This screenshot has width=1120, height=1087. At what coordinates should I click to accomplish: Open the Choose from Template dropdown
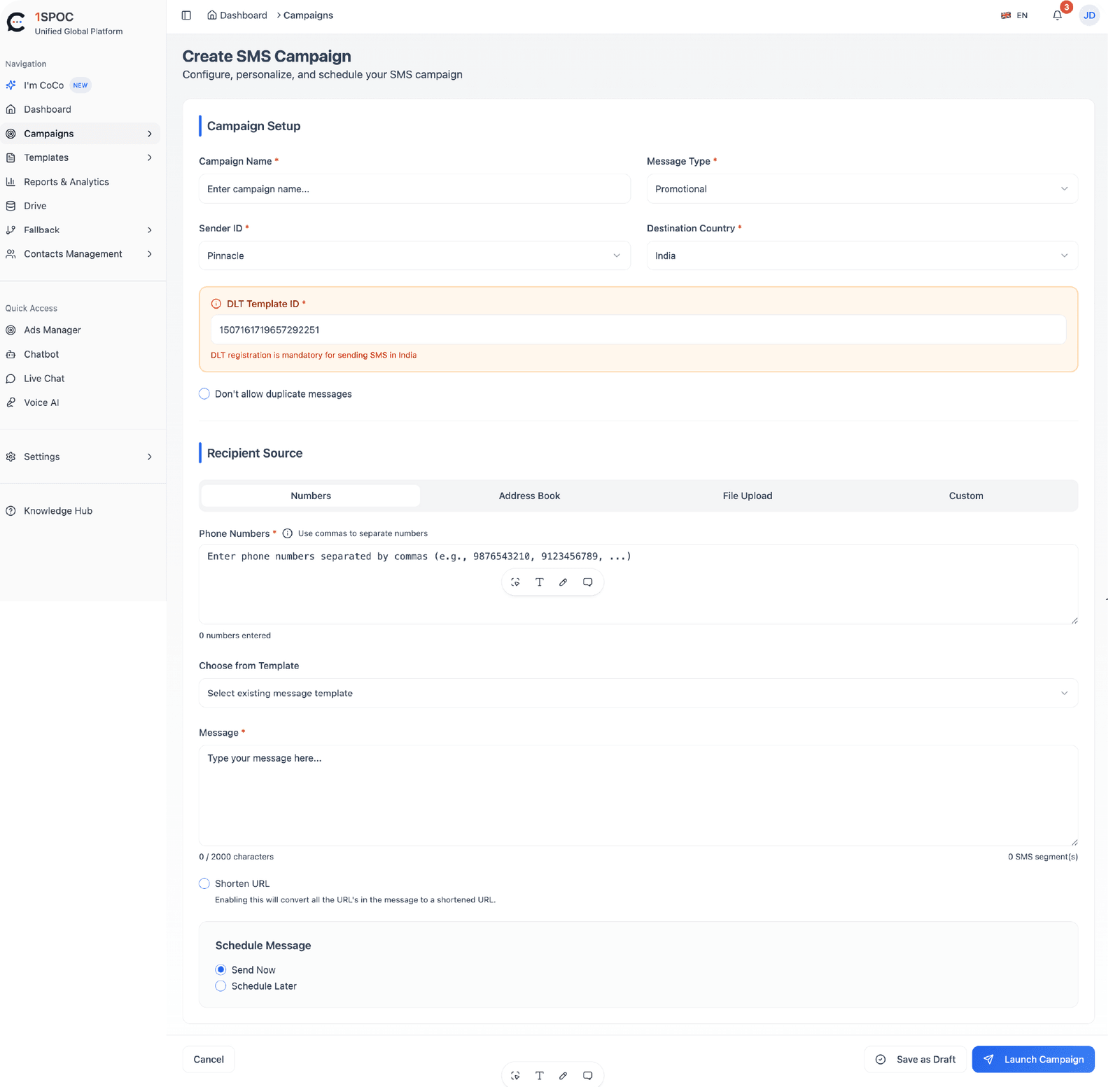point(638,693)
